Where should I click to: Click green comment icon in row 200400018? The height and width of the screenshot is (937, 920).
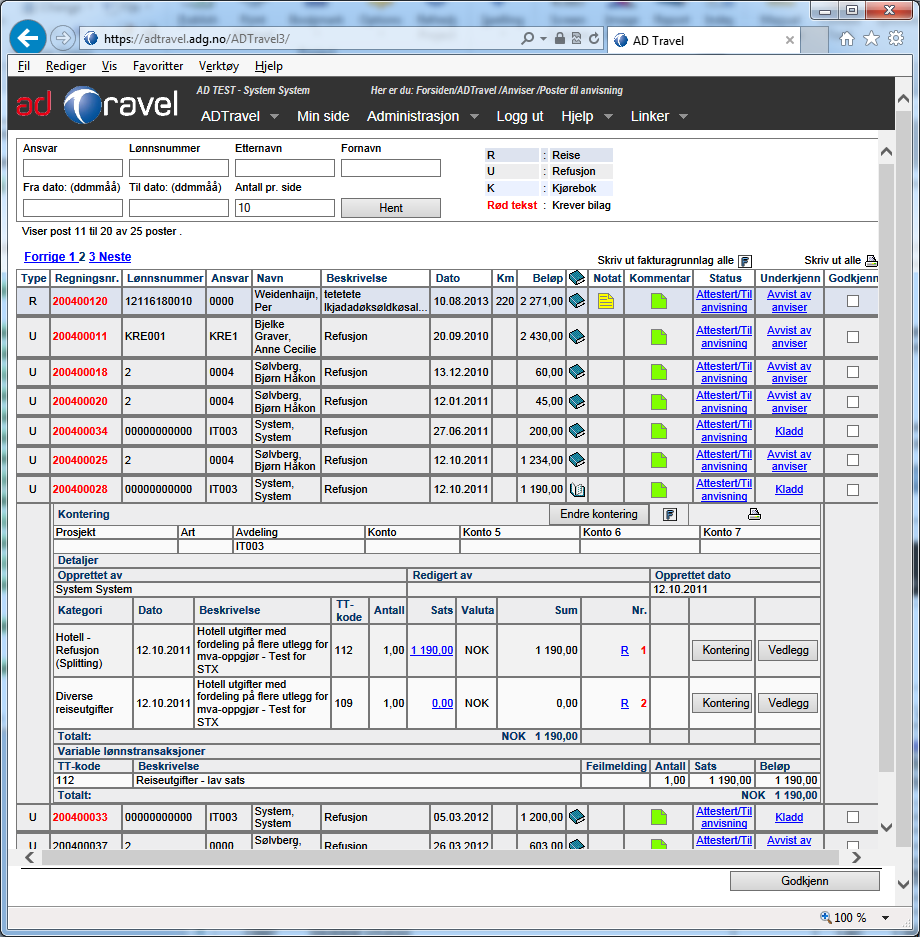coord(658,372)
